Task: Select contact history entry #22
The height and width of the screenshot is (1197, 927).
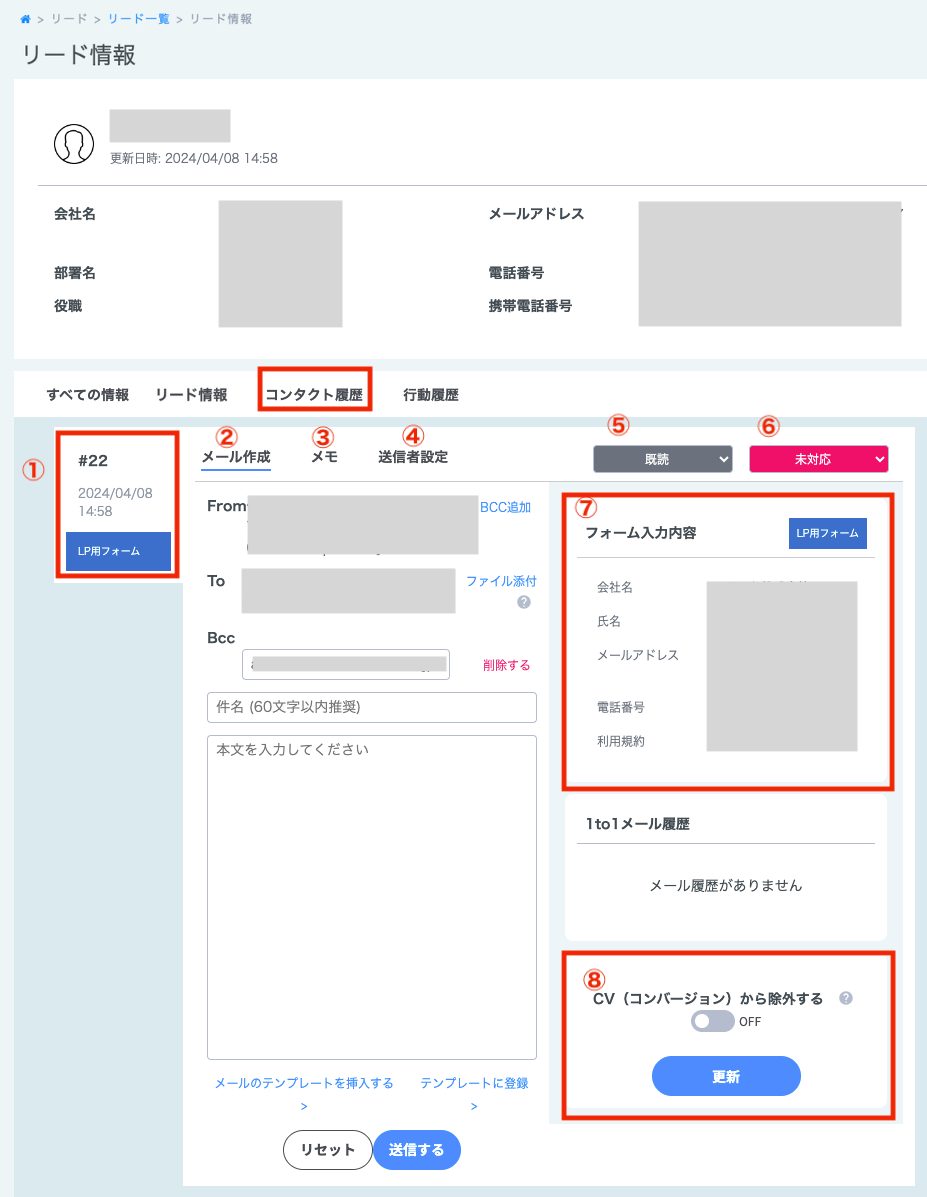Action: (x=118, y=505)
